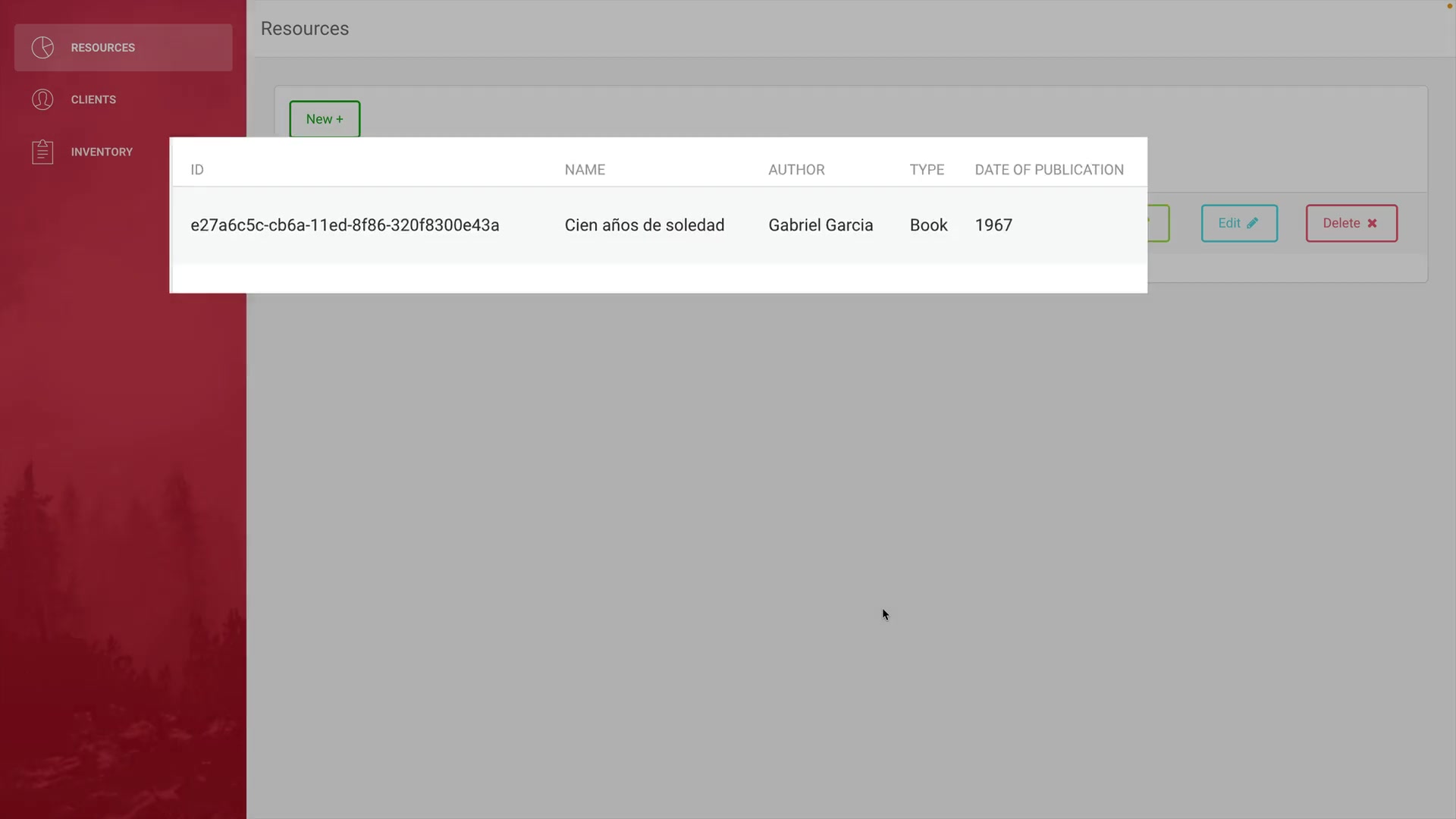1456x819 pixels.
Task: Click the Delete button
Action: [1351, 223]
